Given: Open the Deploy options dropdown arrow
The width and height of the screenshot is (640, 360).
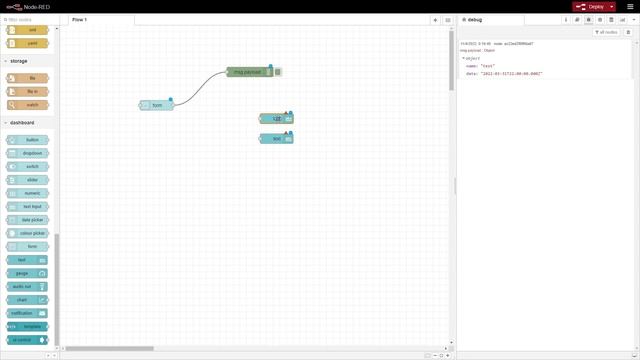Looking at the screenshot, I should (611, 7).
